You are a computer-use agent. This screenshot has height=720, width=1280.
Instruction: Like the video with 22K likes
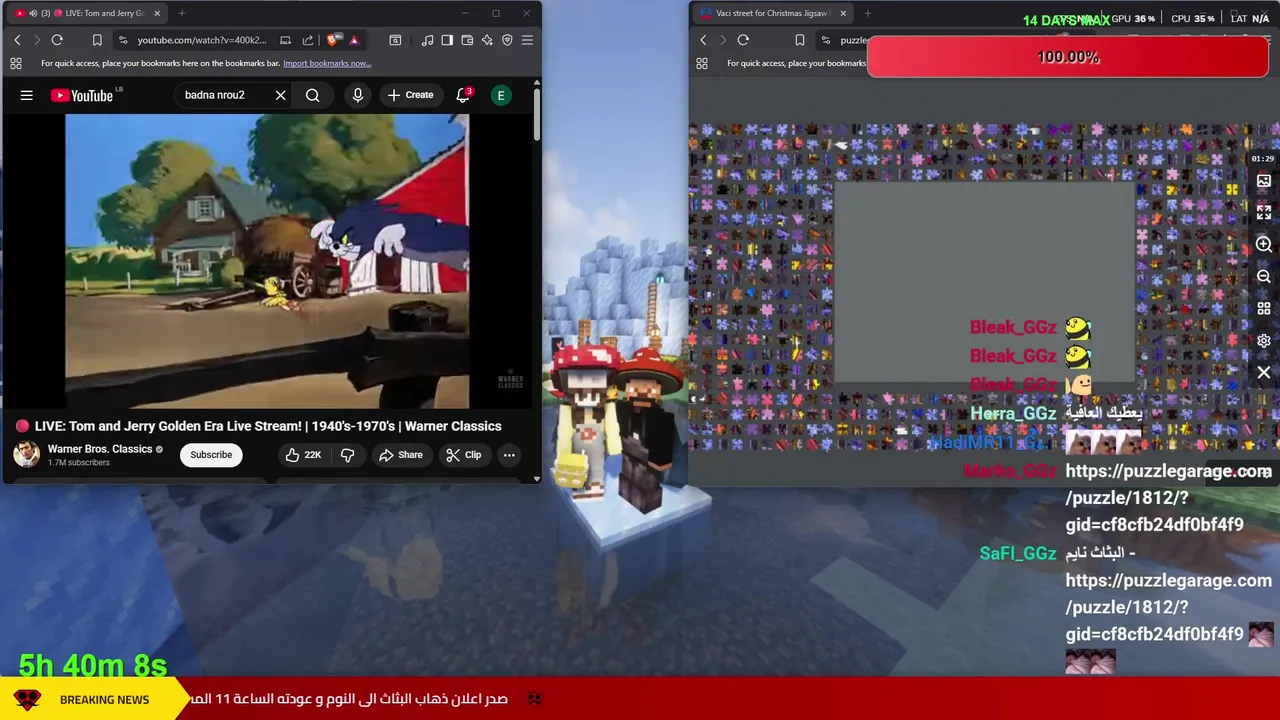tap(303, 455)
